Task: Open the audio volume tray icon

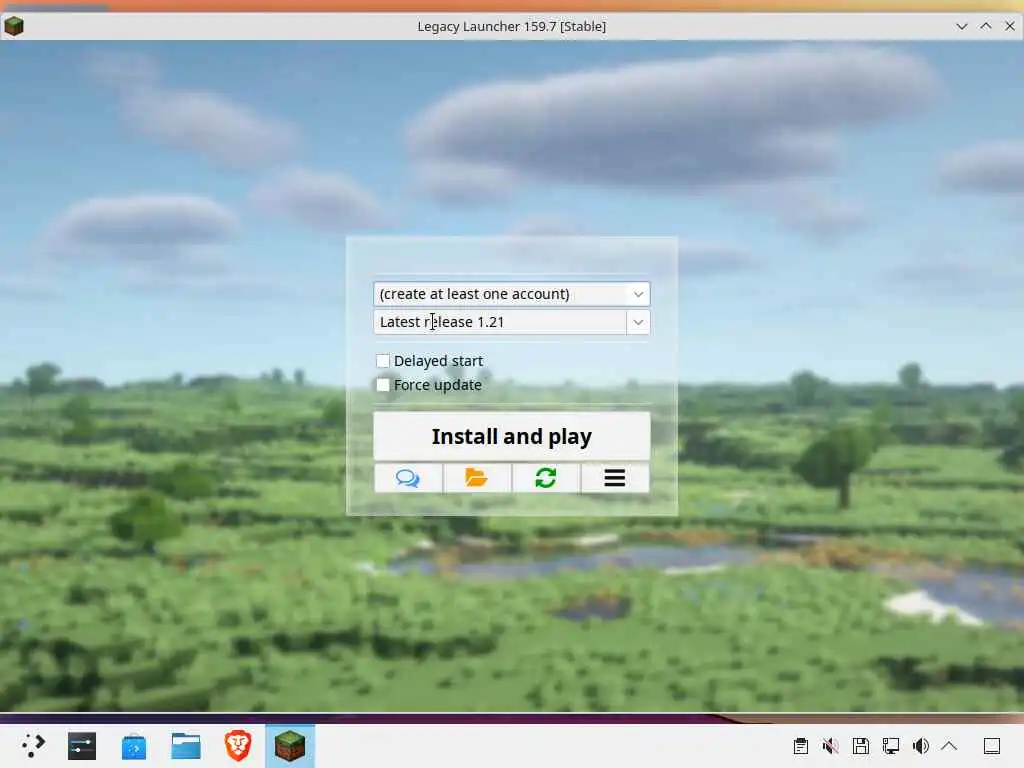Action: (x=921, y=746)
